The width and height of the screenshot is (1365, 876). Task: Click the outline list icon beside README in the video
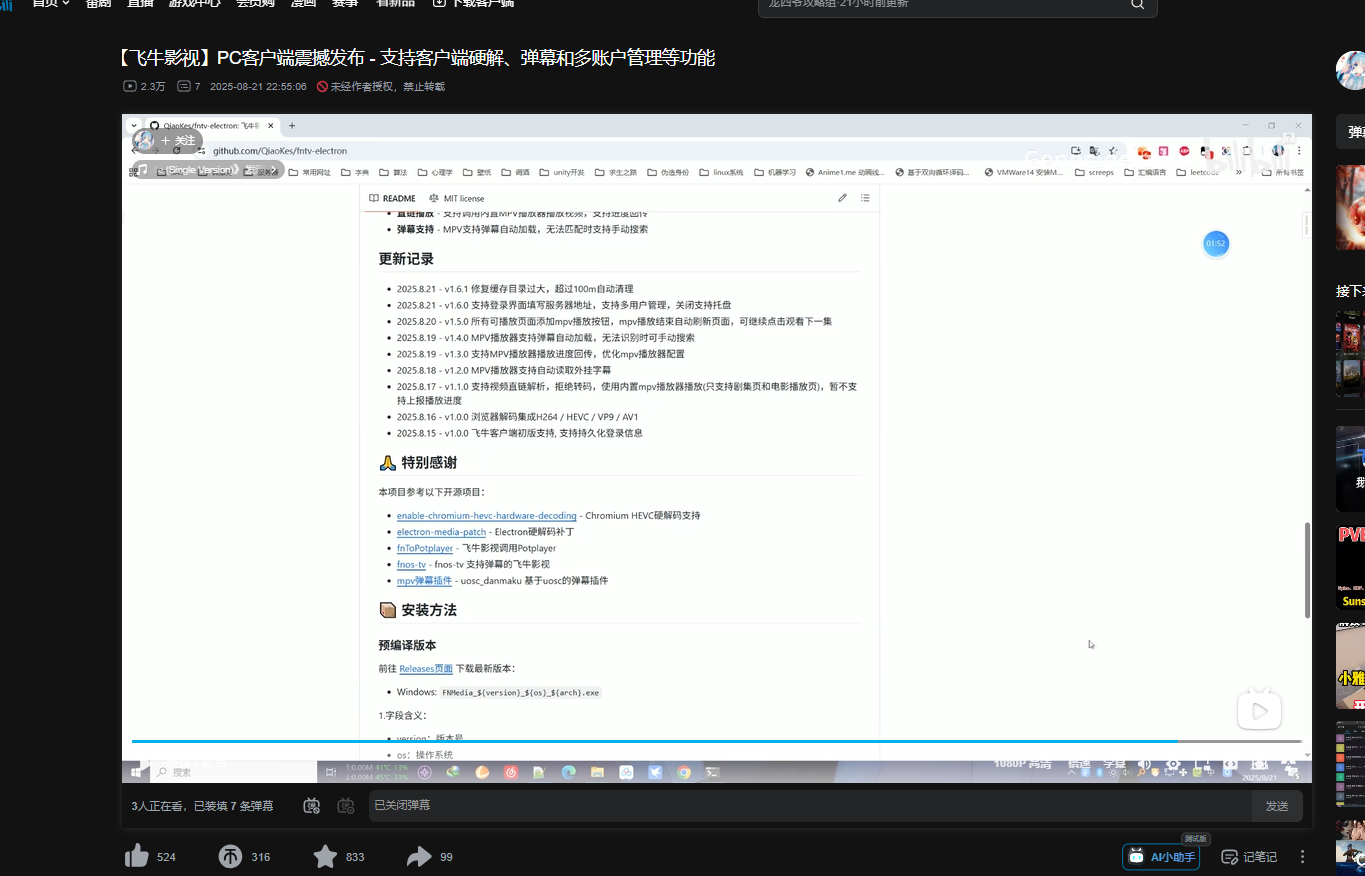[865, 198]
